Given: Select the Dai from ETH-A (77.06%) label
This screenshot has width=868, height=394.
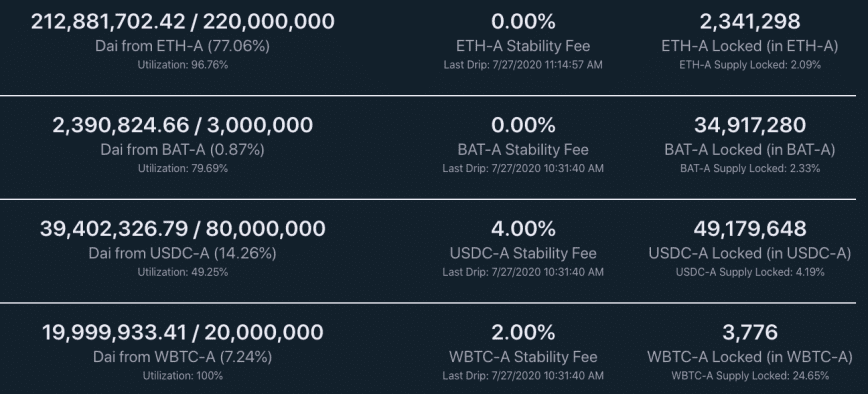Looking at the screenshot, I should (182, 46).
